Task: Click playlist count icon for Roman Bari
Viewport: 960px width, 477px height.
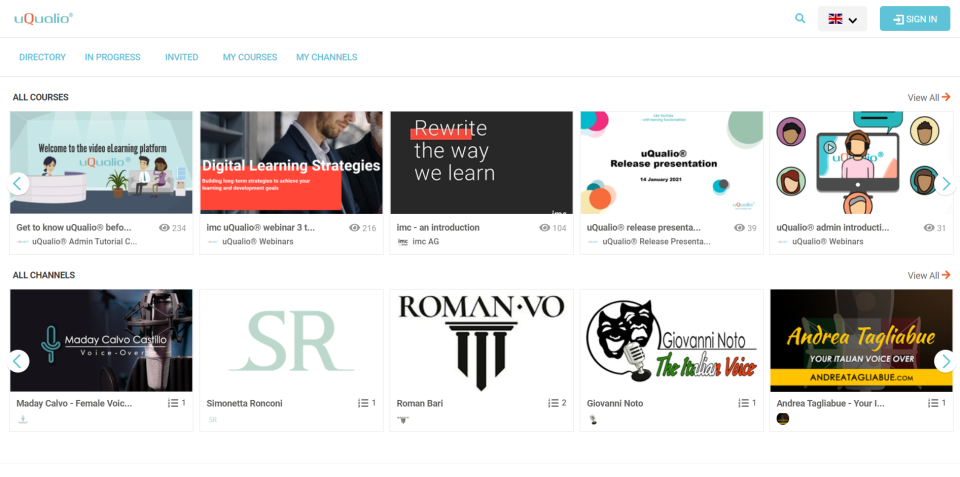Action: tap(553, 403)
